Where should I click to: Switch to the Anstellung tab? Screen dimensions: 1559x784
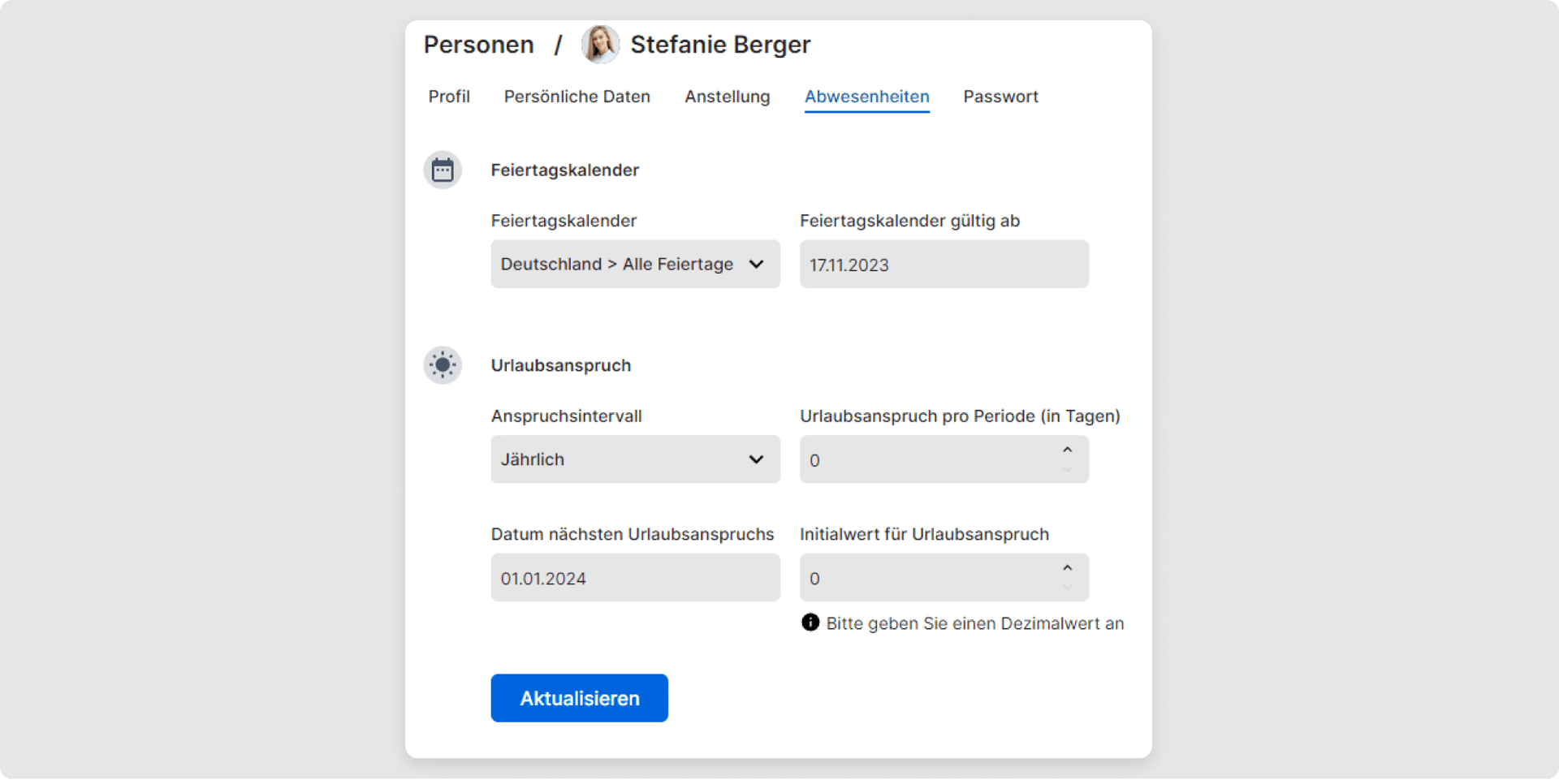[x=727, y=96]
